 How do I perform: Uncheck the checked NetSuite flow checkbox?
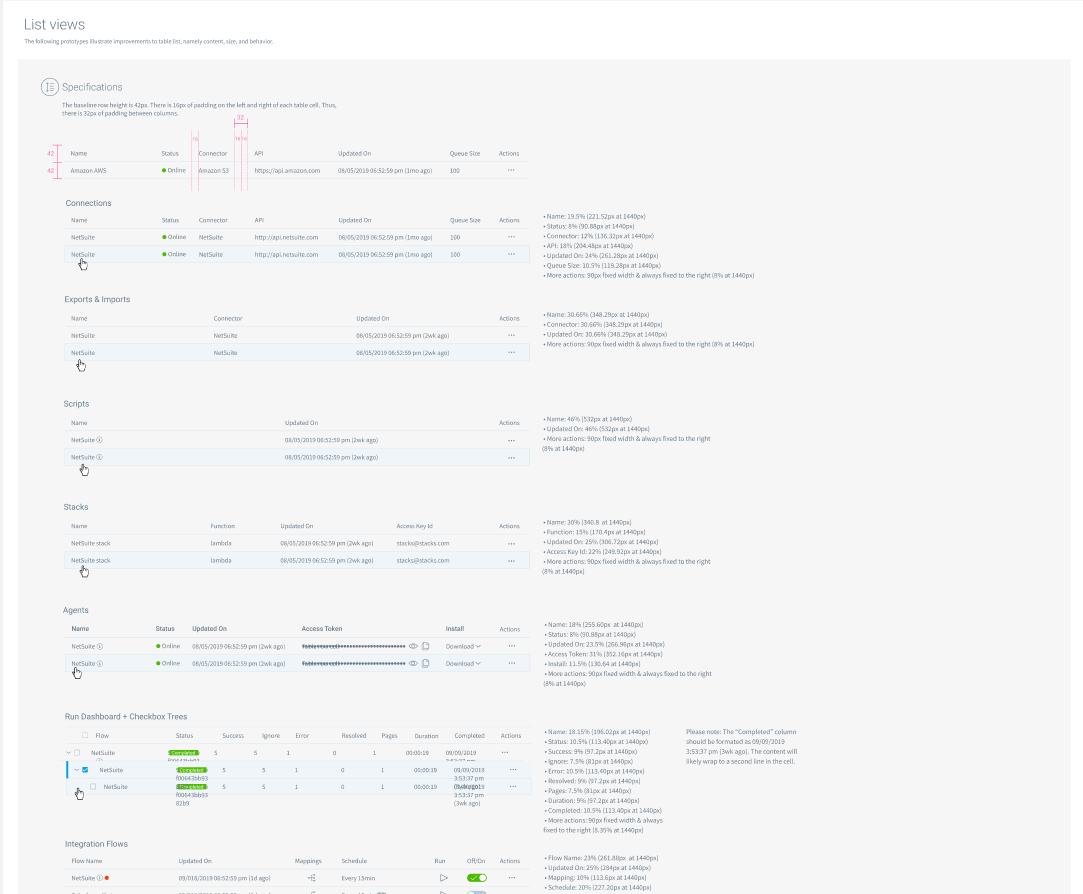(85, 770)
